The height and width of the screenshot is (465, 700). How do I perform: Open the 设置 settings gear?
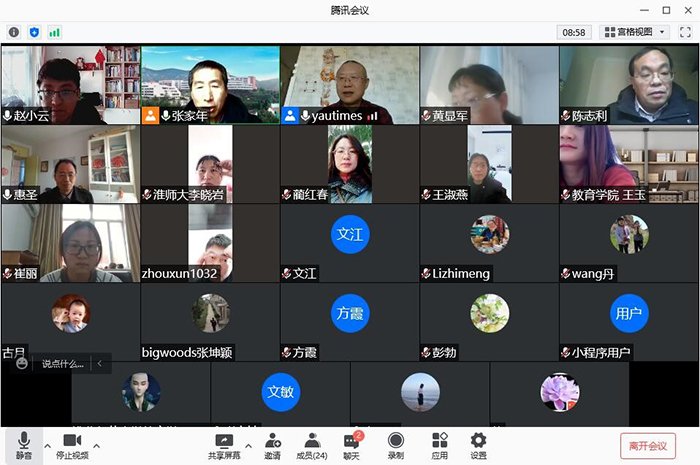click(478, 445)
